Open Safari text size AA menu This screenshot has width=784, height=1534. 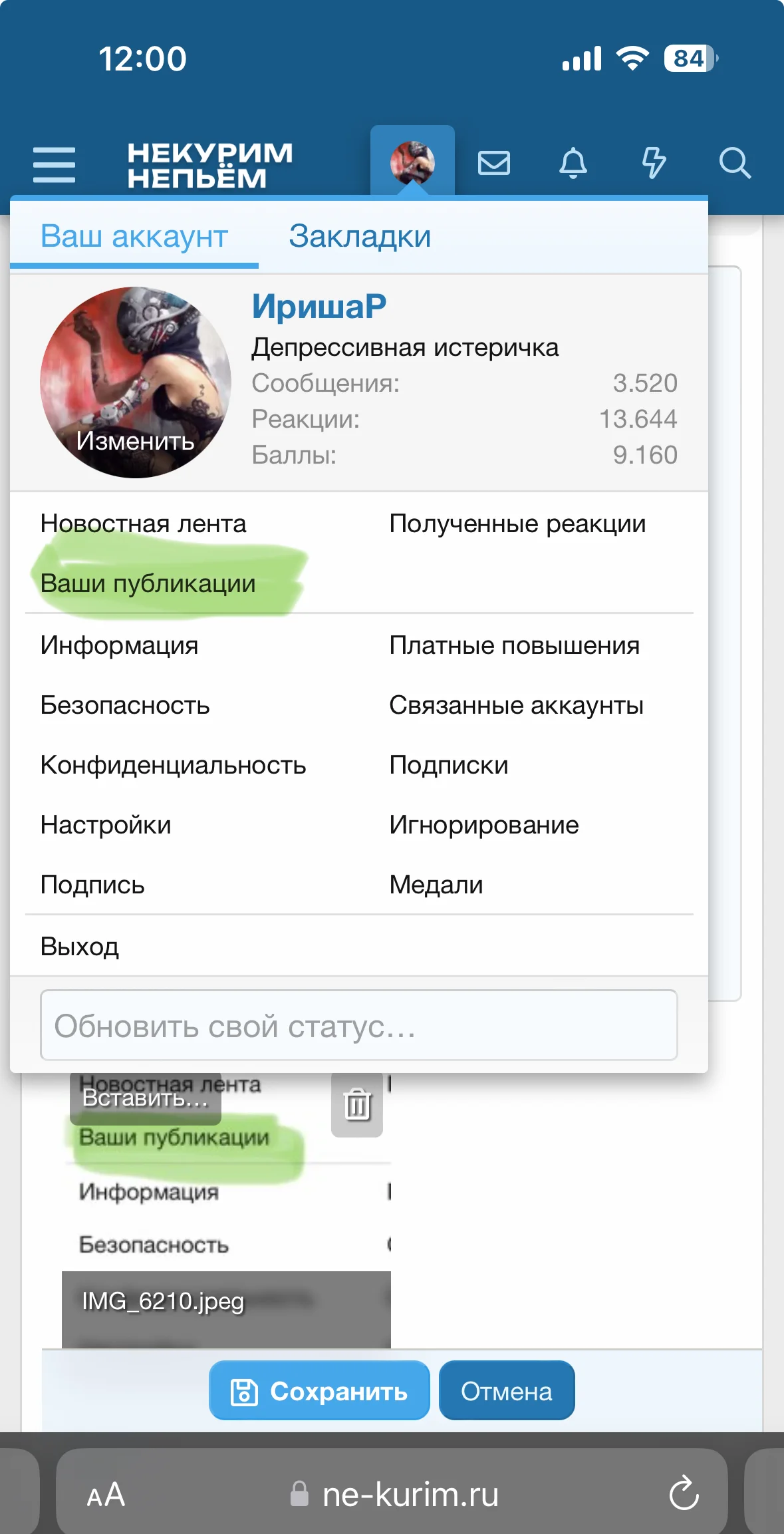click(x=106, y=1495)
